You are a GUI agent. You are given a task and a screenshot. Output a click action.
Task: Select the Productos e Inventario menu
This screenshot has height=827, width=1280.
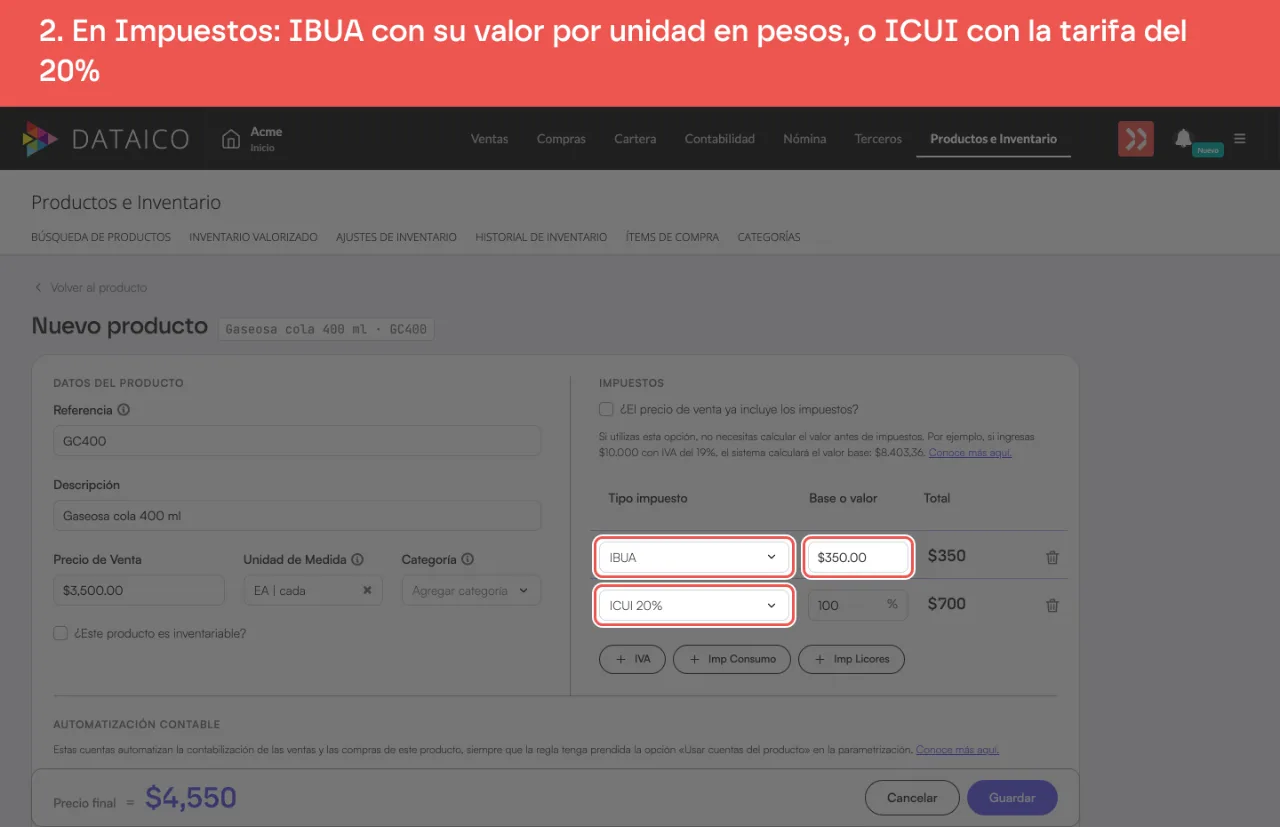[x=993, y=139]
